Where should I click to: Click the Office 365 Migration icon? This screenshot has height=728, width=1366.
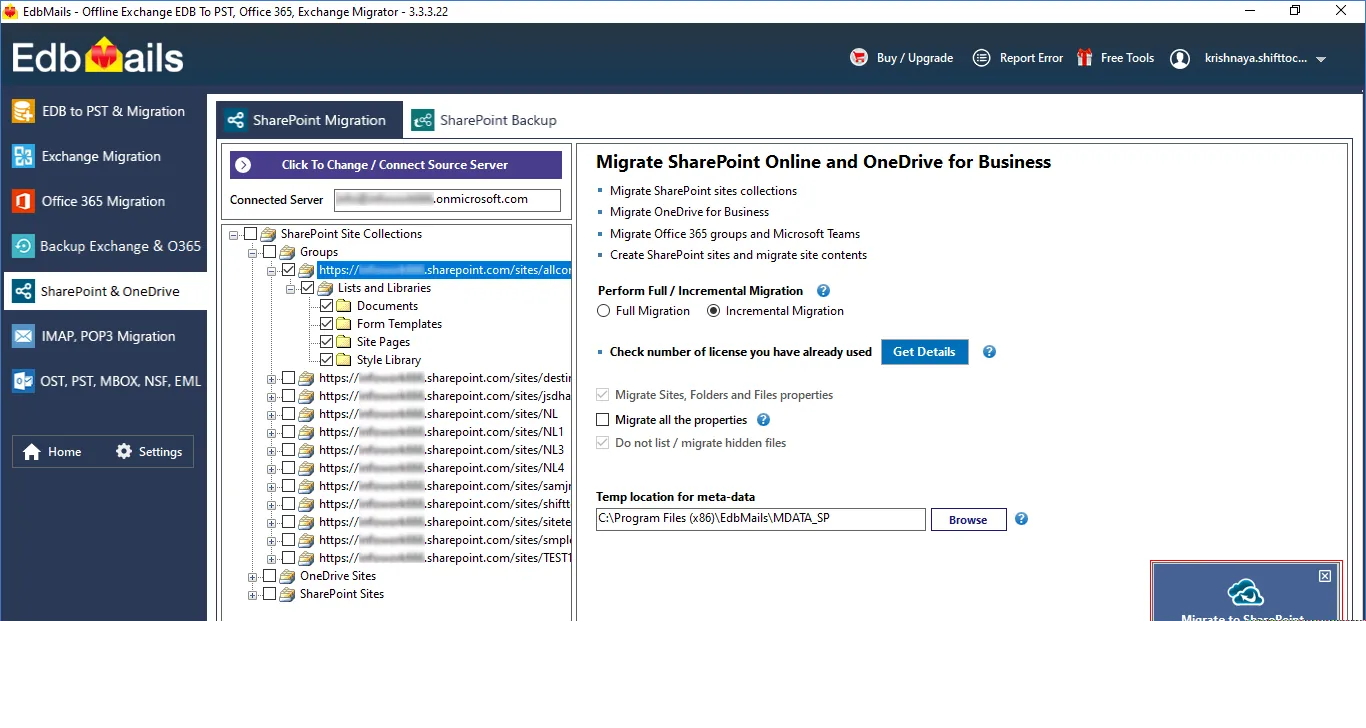[x=23, y=201]
